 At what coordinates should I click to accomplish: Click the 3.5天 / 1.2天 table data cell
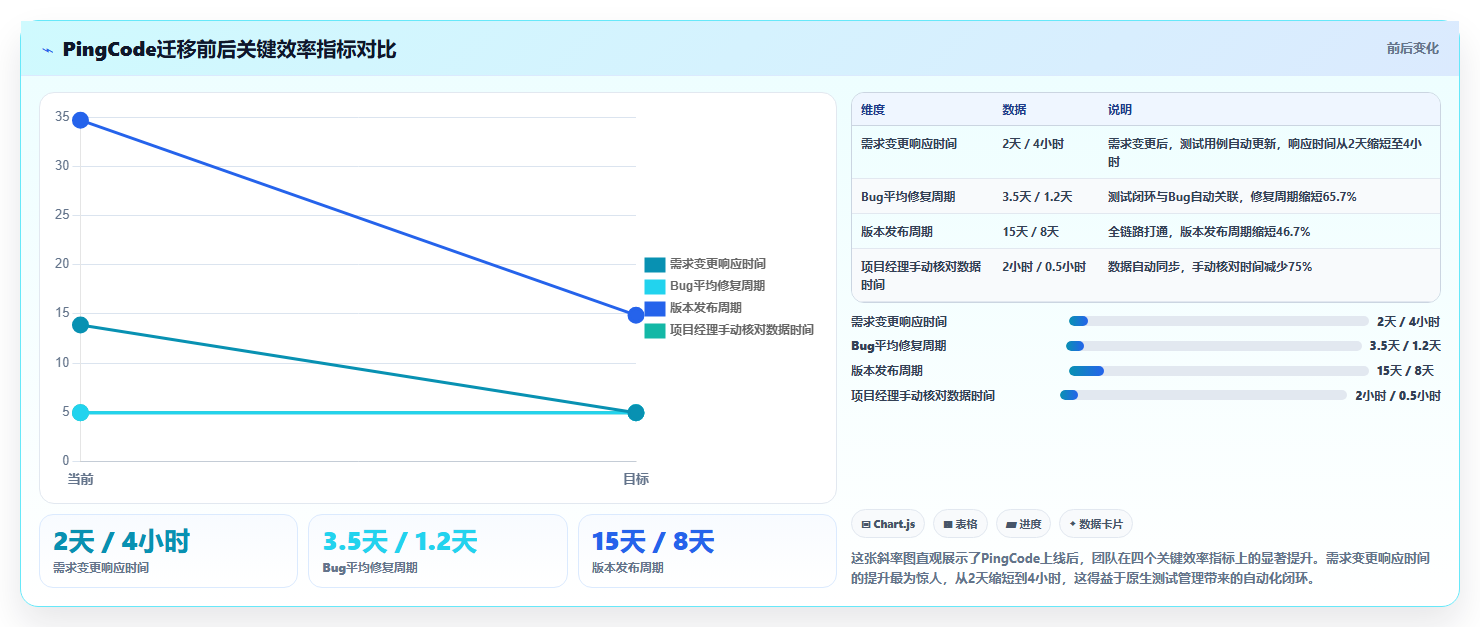pos(1046,196)
